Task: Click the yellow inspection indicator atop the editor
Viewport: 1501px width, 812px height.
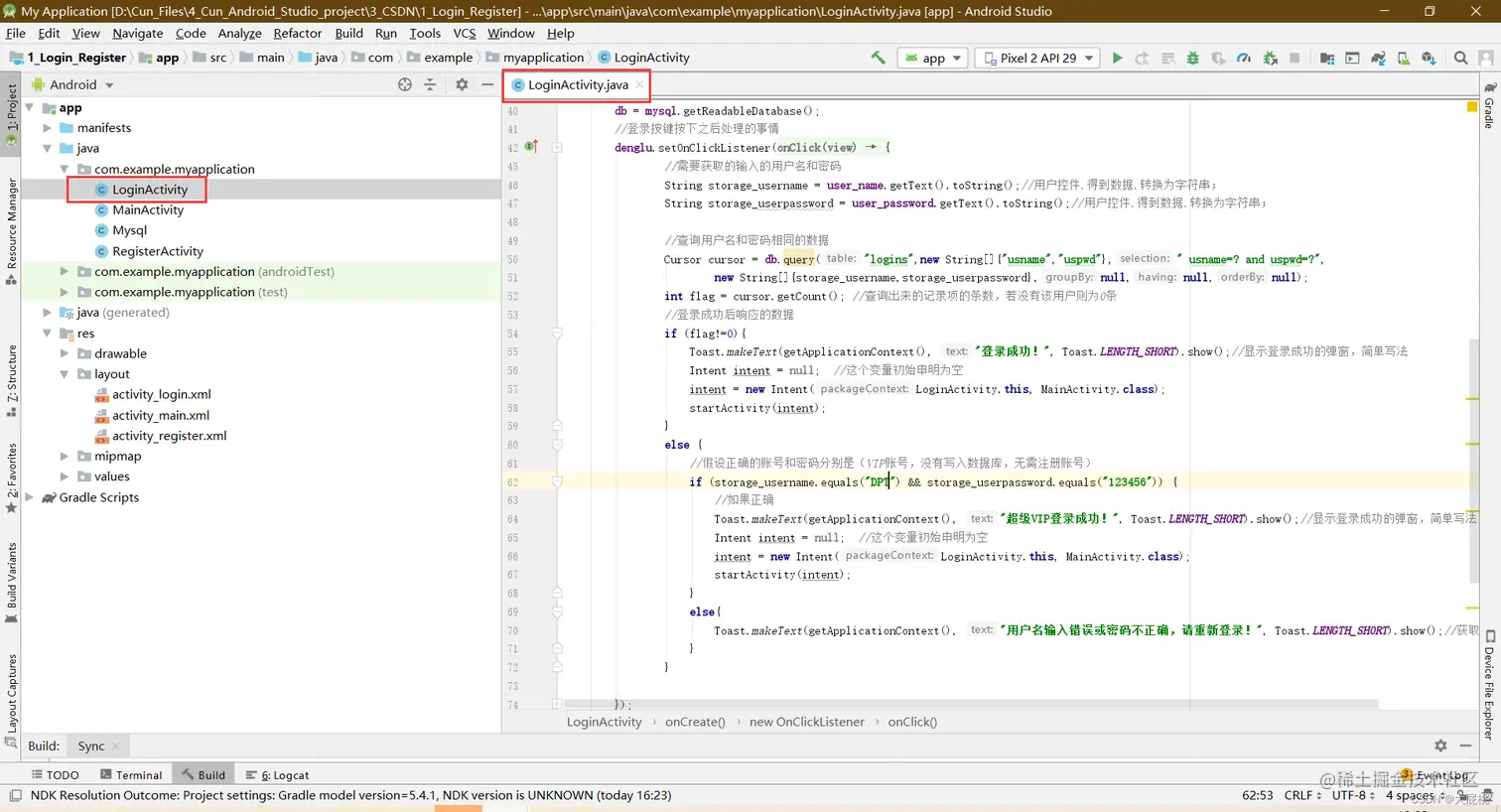Action: (x=1472, y=106)
